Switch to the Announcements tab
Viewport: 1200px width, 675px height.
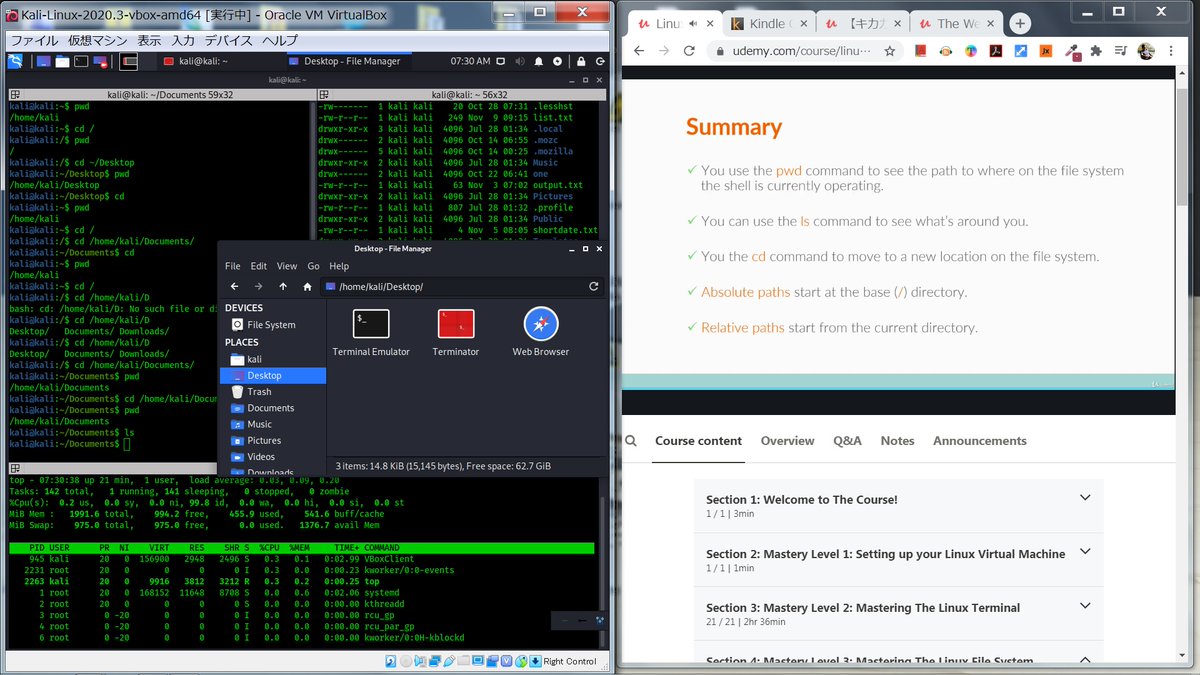(980, 440)
